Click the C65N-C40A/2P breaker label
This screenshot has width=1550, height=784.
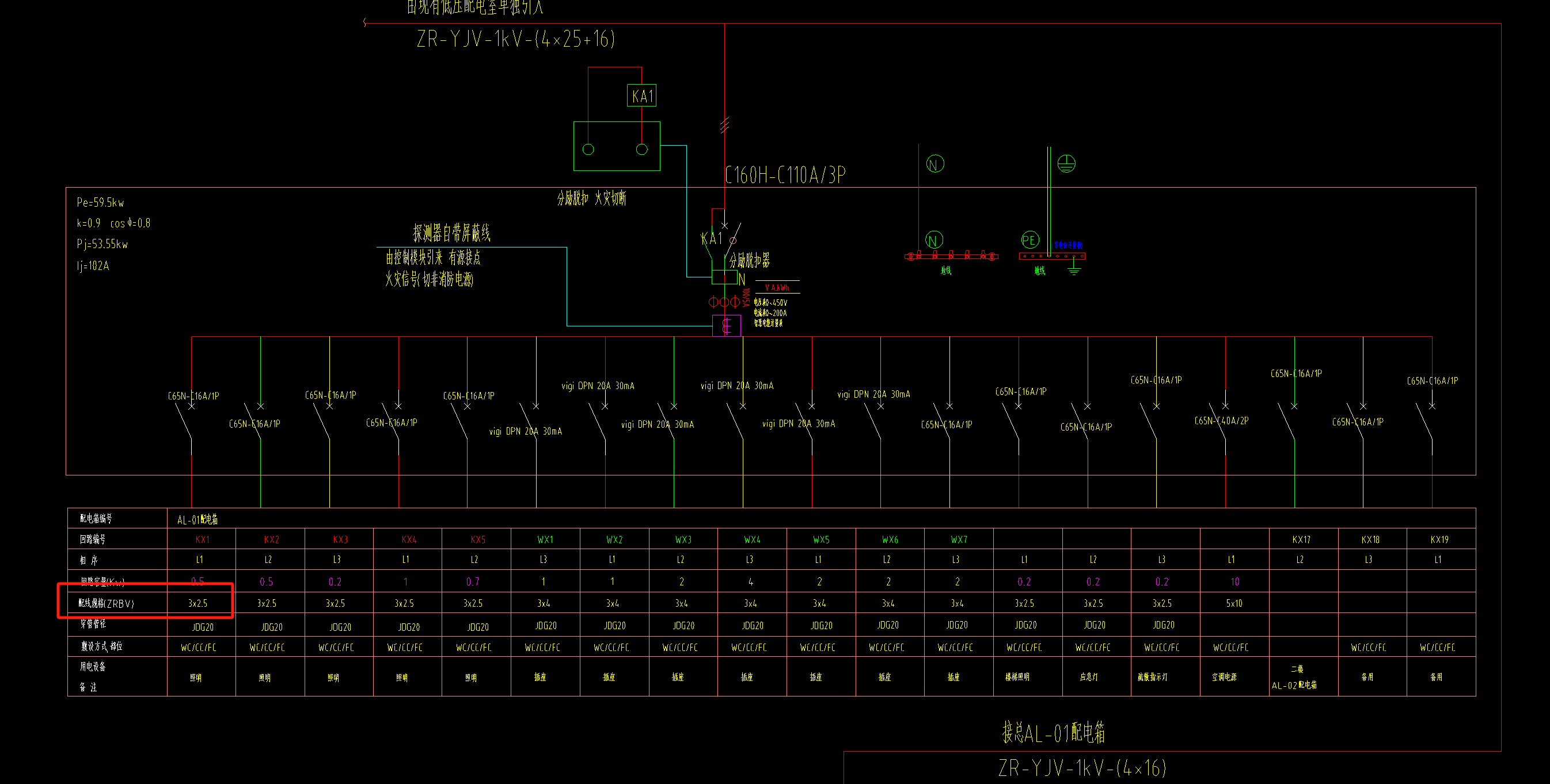click(1221, 421)
